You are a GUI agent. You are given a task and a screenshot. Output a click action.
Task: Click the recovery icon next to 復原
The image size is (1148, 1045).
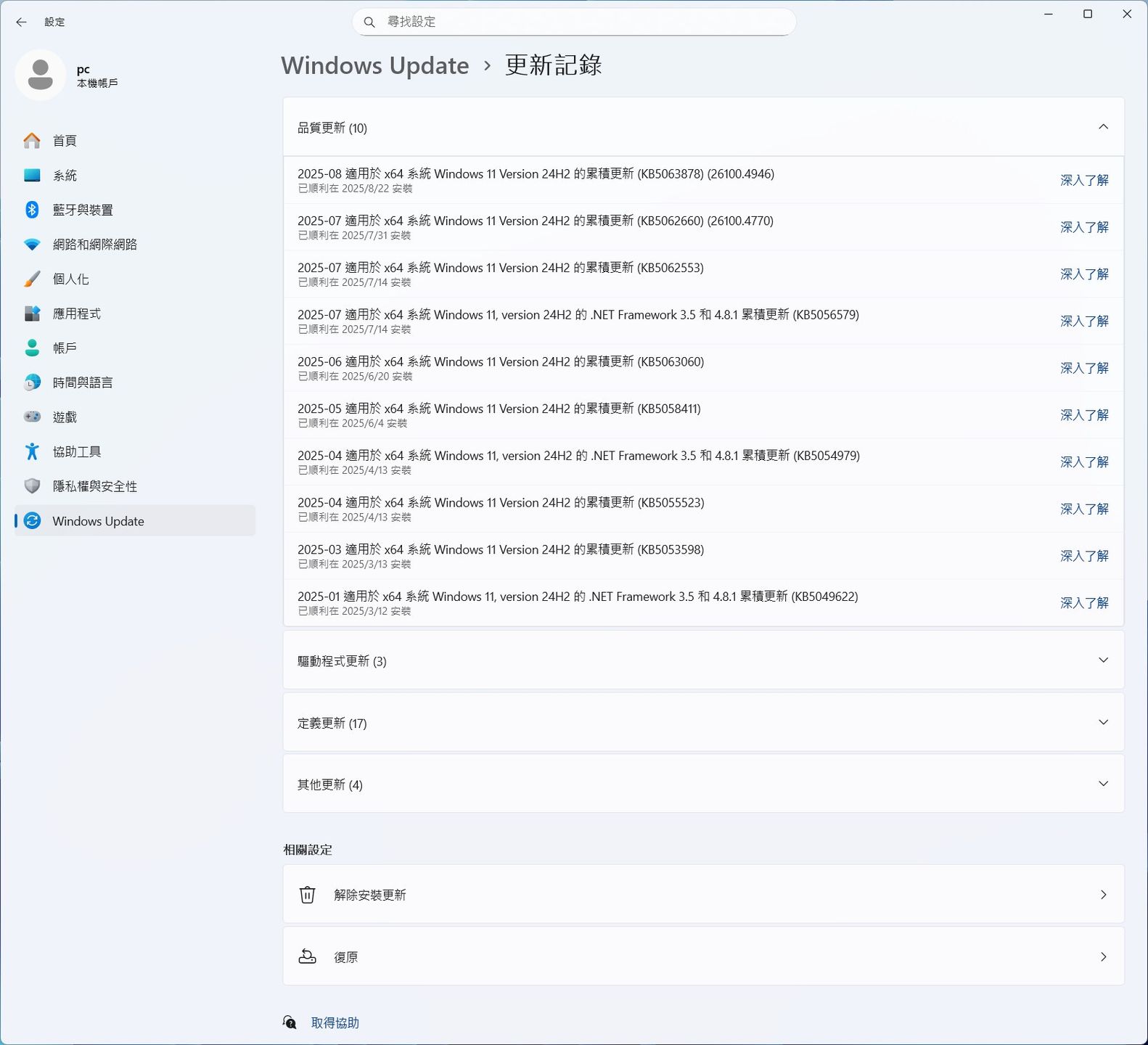pyautogui.click(x=308, y=956)
